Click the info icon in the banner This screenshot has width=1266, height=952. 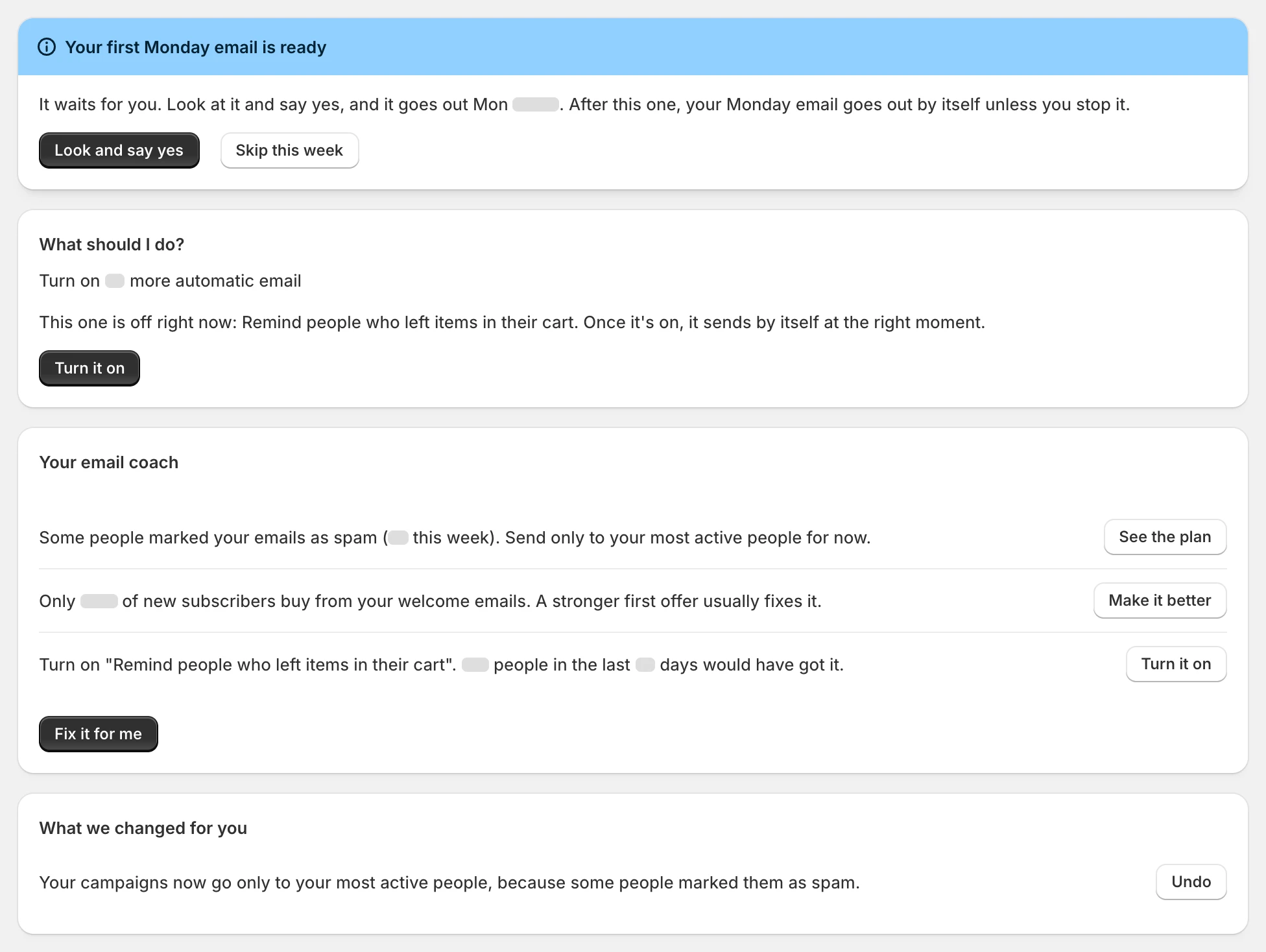[47, 47]
